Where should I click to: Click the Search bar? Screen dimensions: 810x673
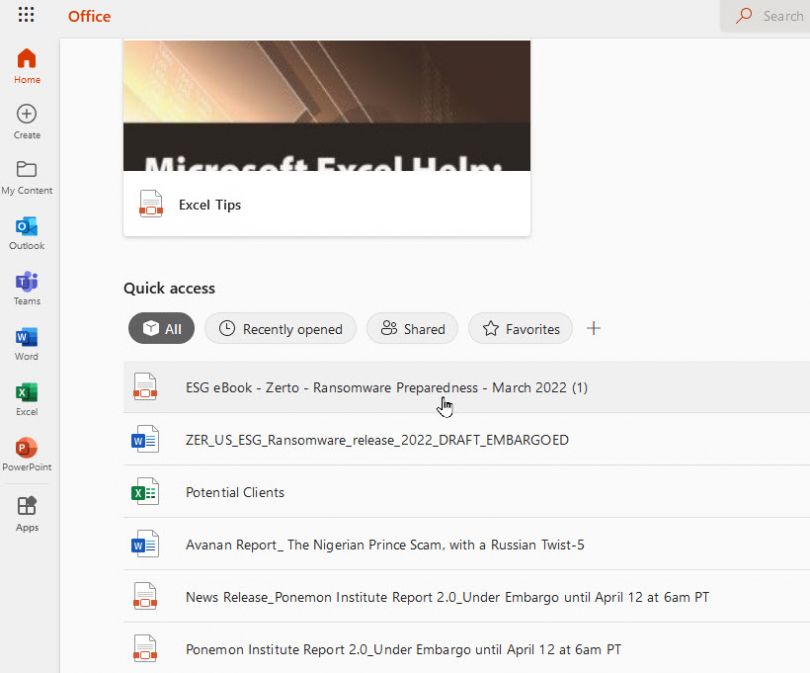tap(770, 16)
